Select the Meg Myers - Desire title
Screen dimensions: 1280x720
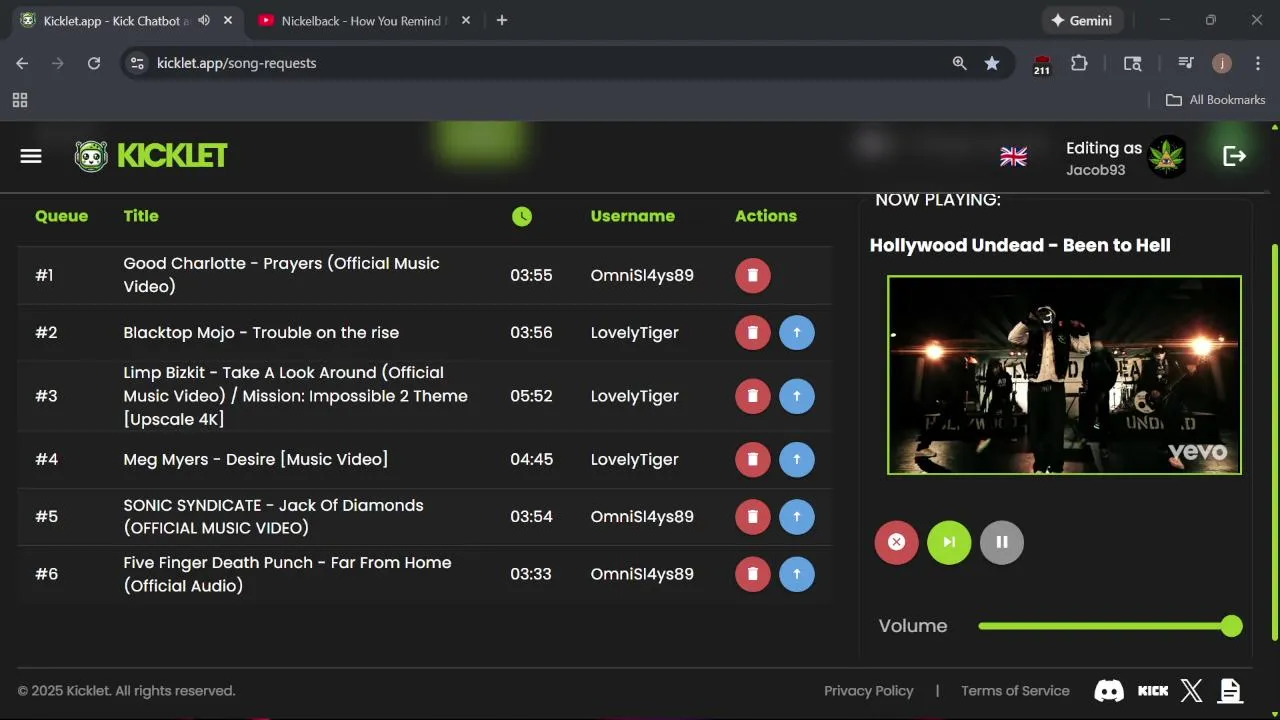pyautogui.click(x=256, y=460)
